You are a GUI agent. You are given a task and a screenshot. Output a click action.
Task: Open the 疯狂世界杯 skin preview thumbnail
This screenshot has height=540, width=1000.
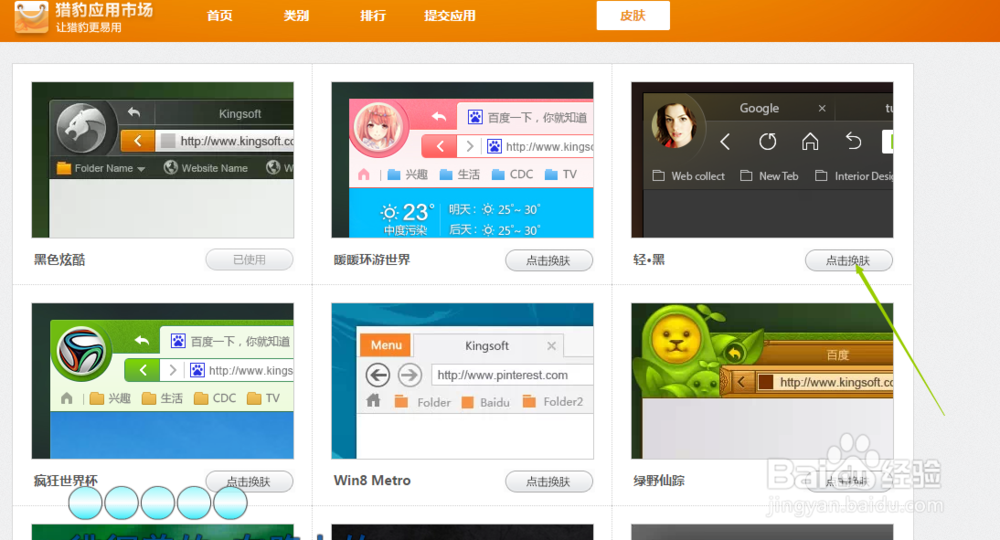pyautogui.click(x=163, y=381)
